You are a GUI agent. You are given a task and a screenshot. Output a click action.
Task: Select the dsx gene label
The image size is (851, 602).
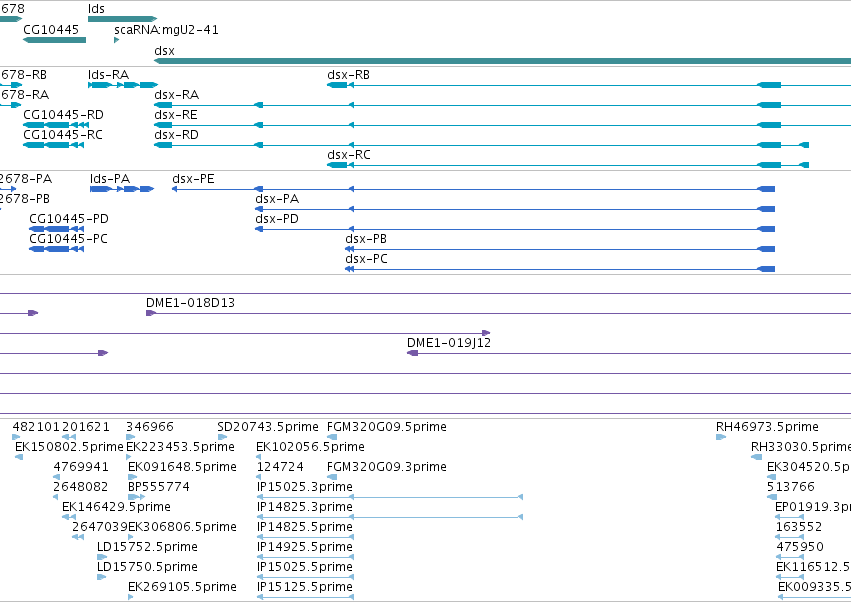point(164,50)
